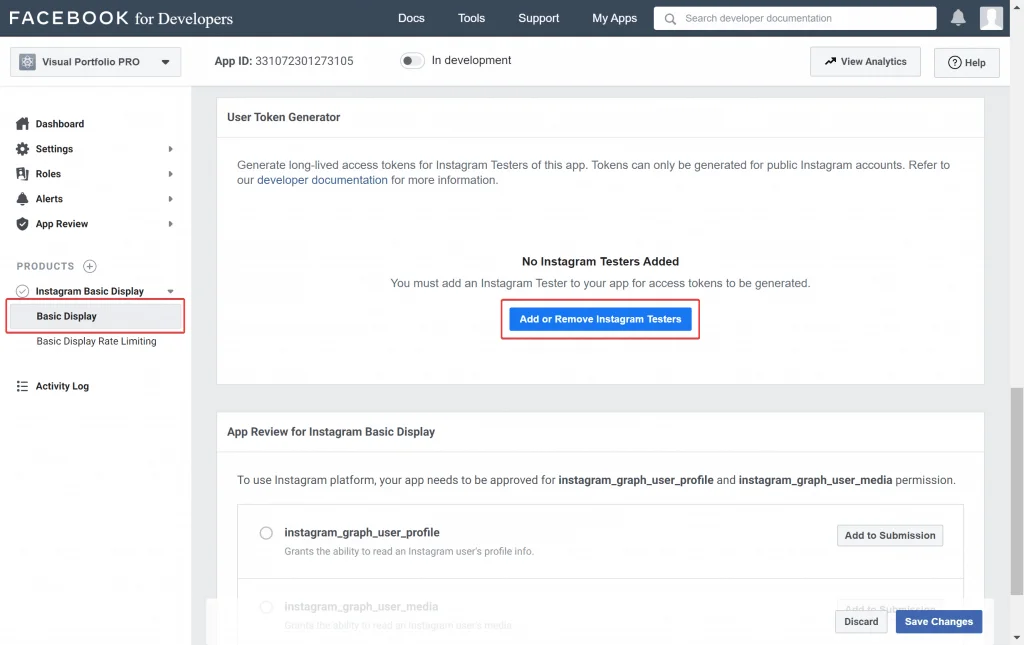Click the Settings gear icon

point(22,149)
